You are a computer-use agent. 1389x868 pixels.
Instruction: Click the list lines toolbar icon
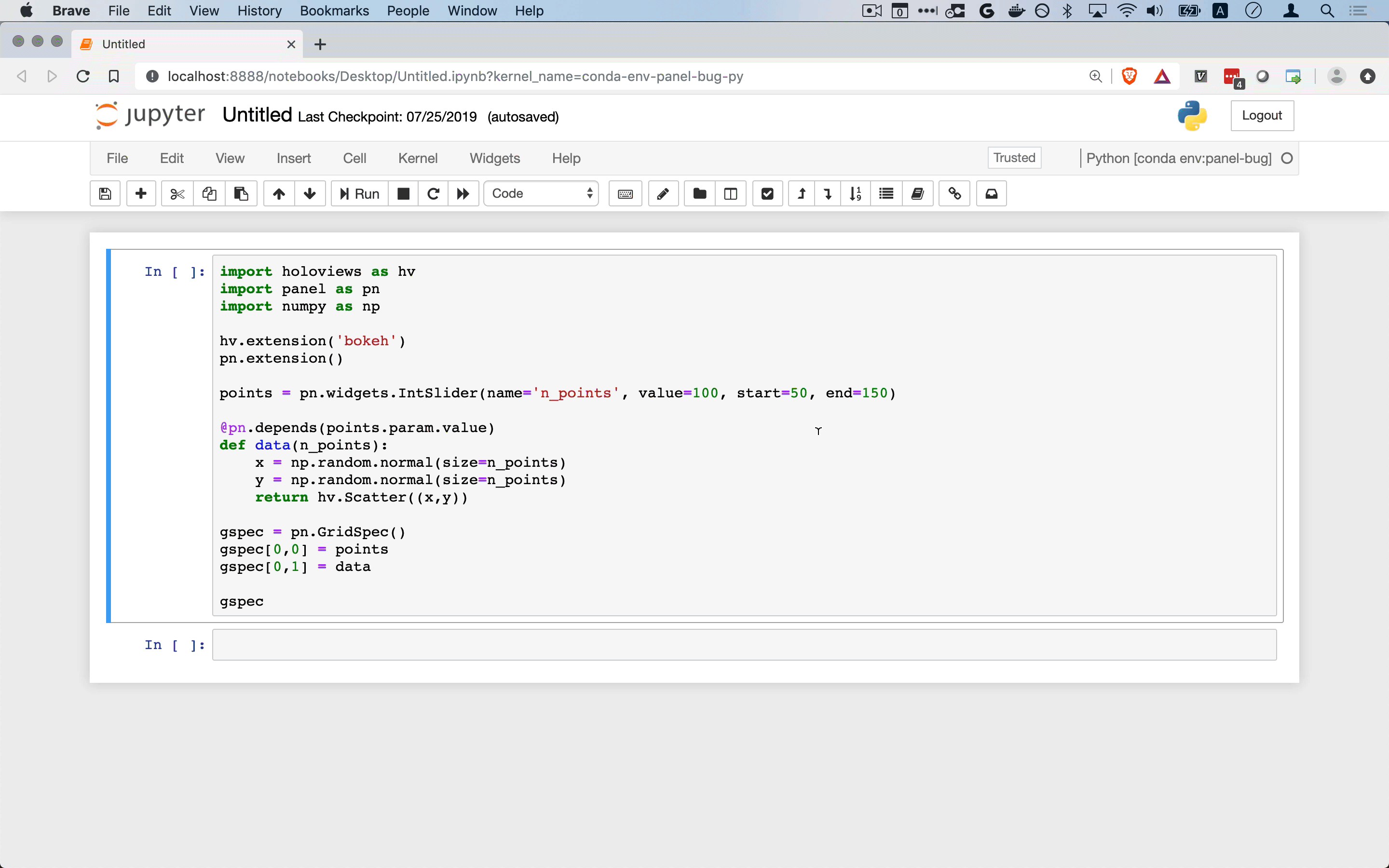pyautogui.click(x=886, y=193)
